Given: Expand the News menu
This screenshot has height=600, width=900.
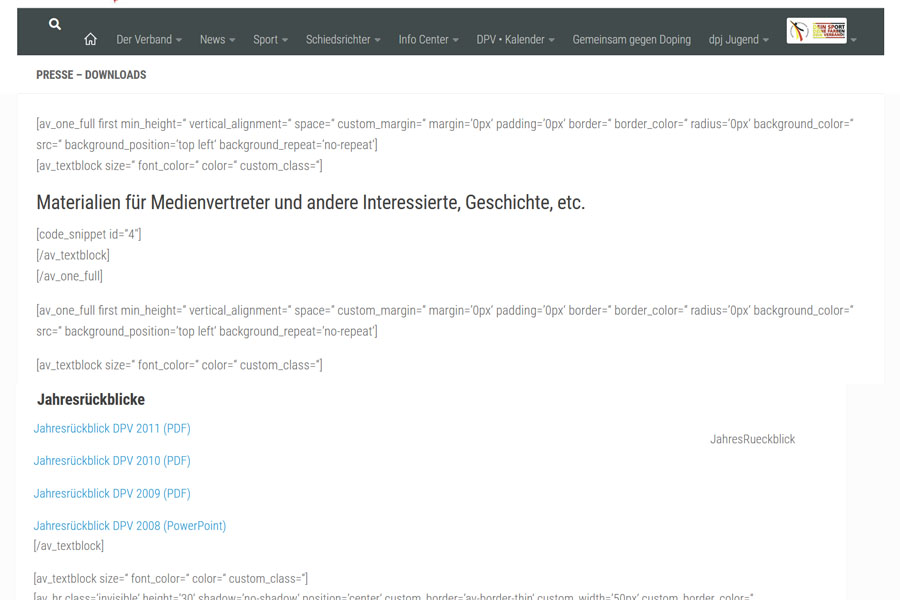Looking at the screenshot, I should 217,40.
